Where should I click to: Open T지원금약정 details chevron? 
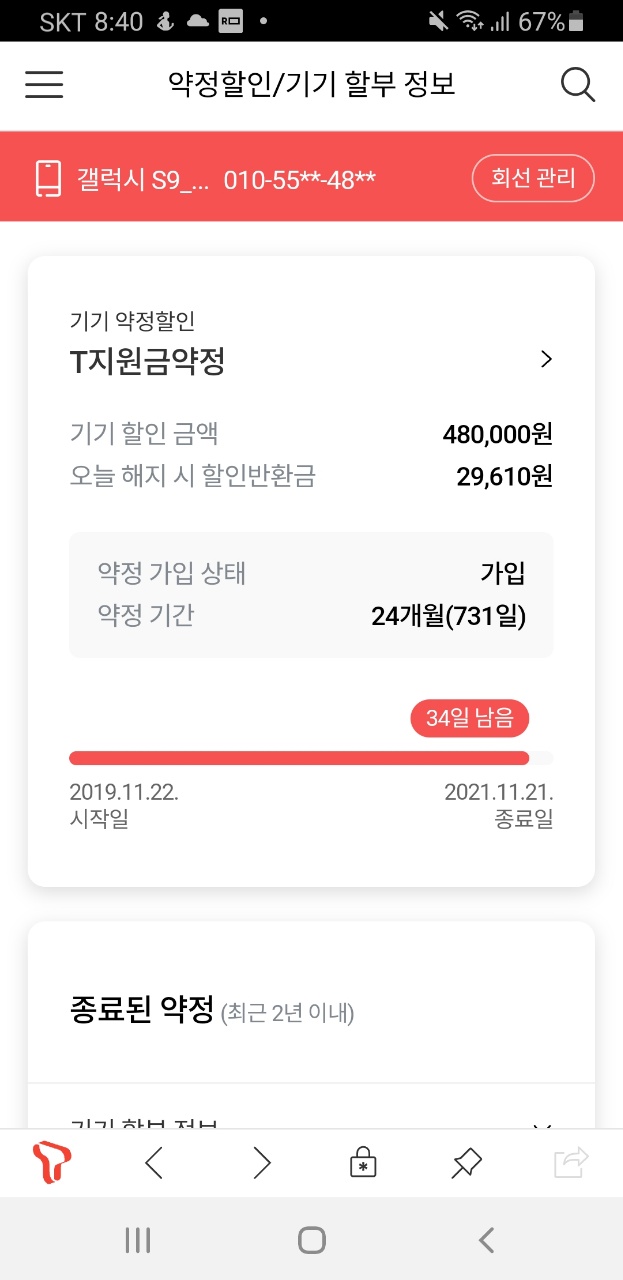tap(546, 360)
